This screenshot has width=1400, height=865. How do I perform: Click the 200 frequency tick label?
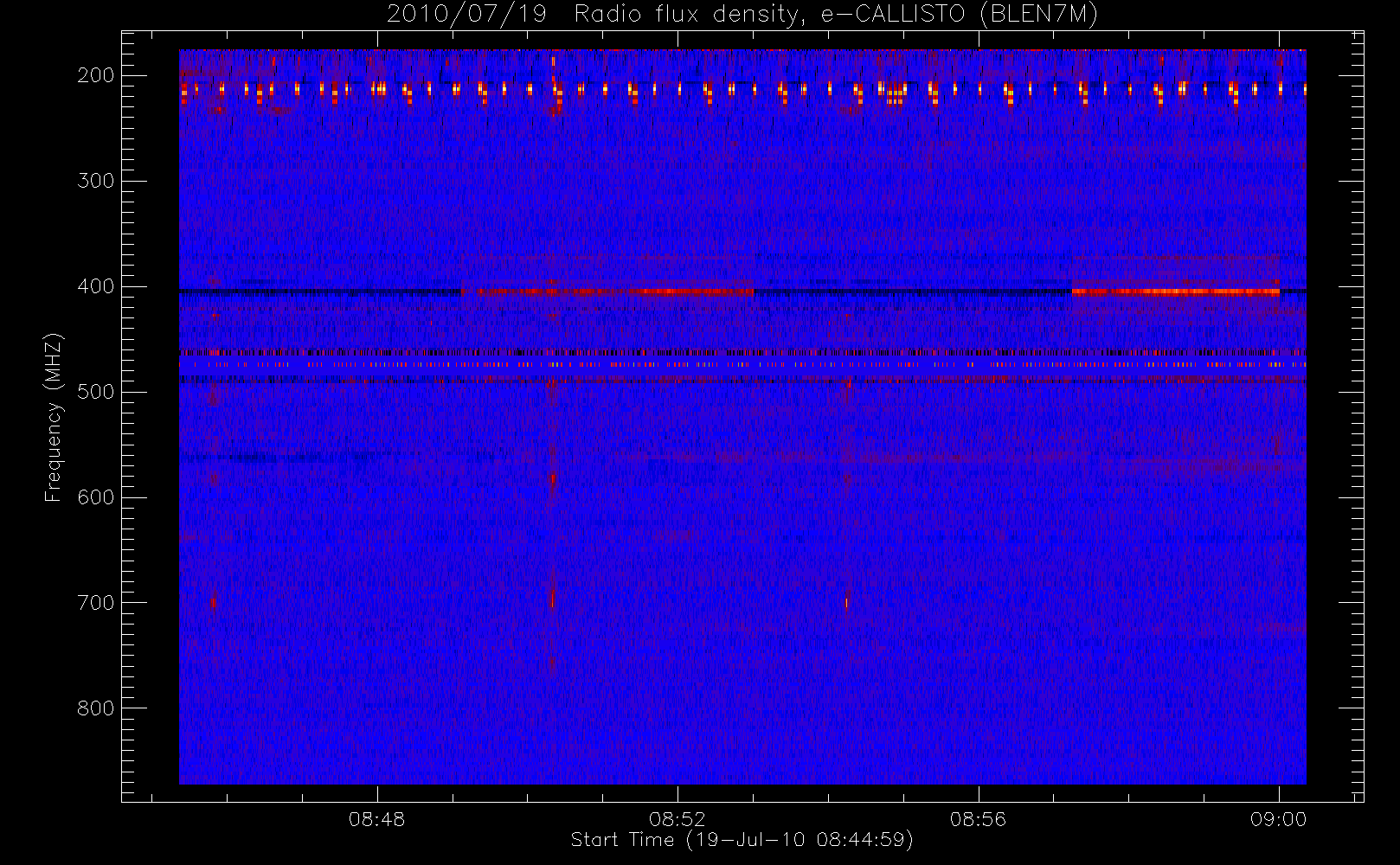click(x=96, y=75)
